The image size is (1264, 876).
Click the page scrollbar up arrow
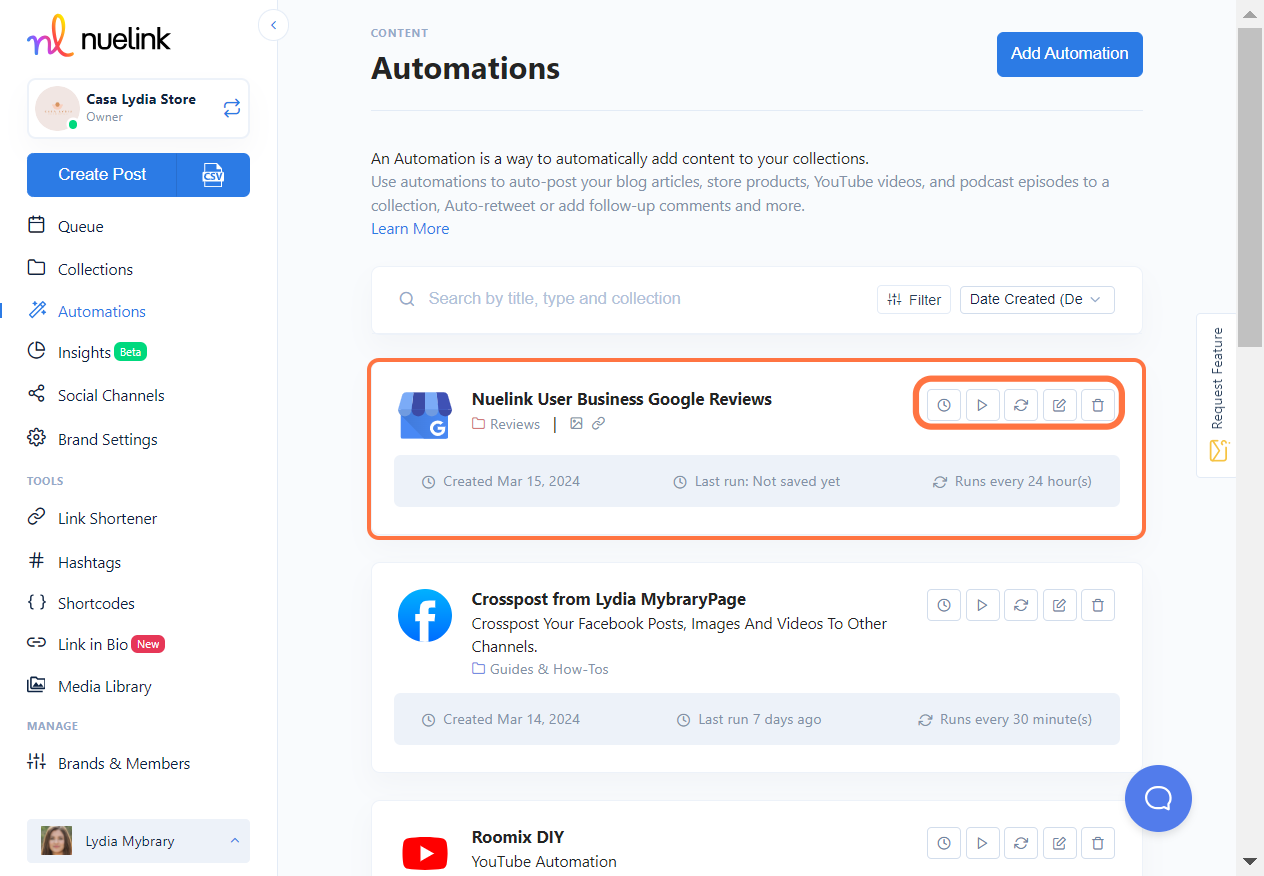click(x=1250, y=14)
